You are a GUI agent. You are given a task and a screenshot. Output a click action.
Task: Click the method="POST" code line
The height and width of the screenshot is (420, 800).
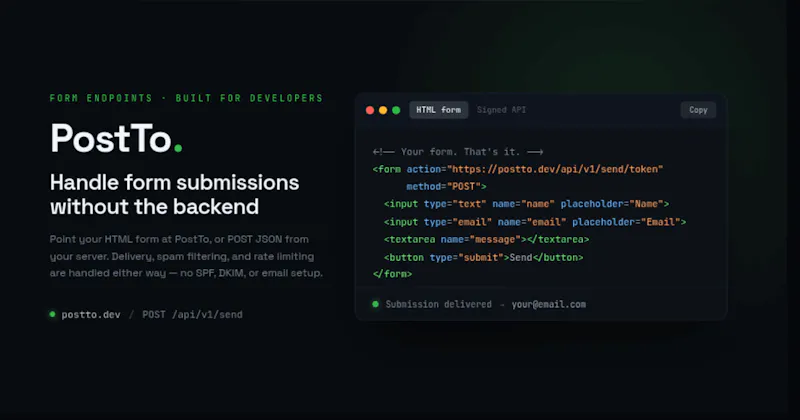tap(446, 186)
